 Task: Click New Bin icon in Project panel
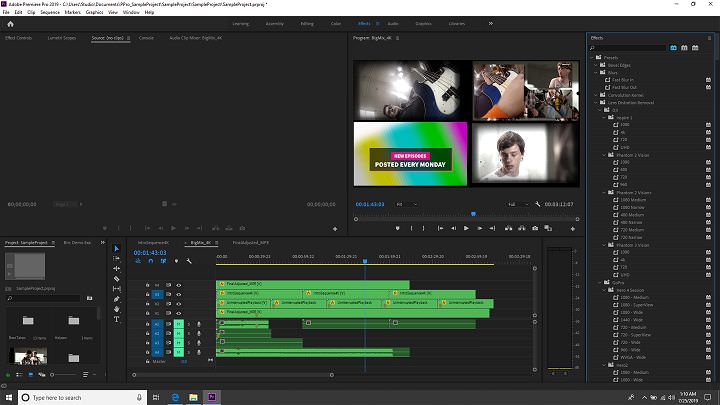(90, 298)
